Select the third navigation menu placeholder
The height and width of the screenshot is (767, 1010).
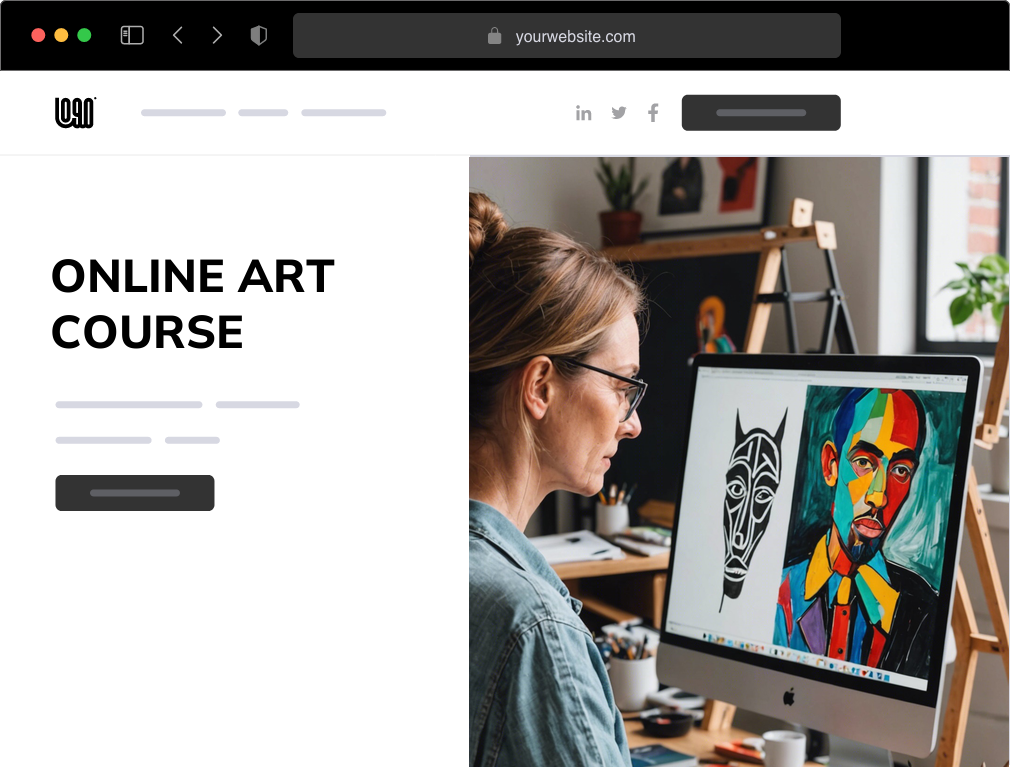point(344,113)
